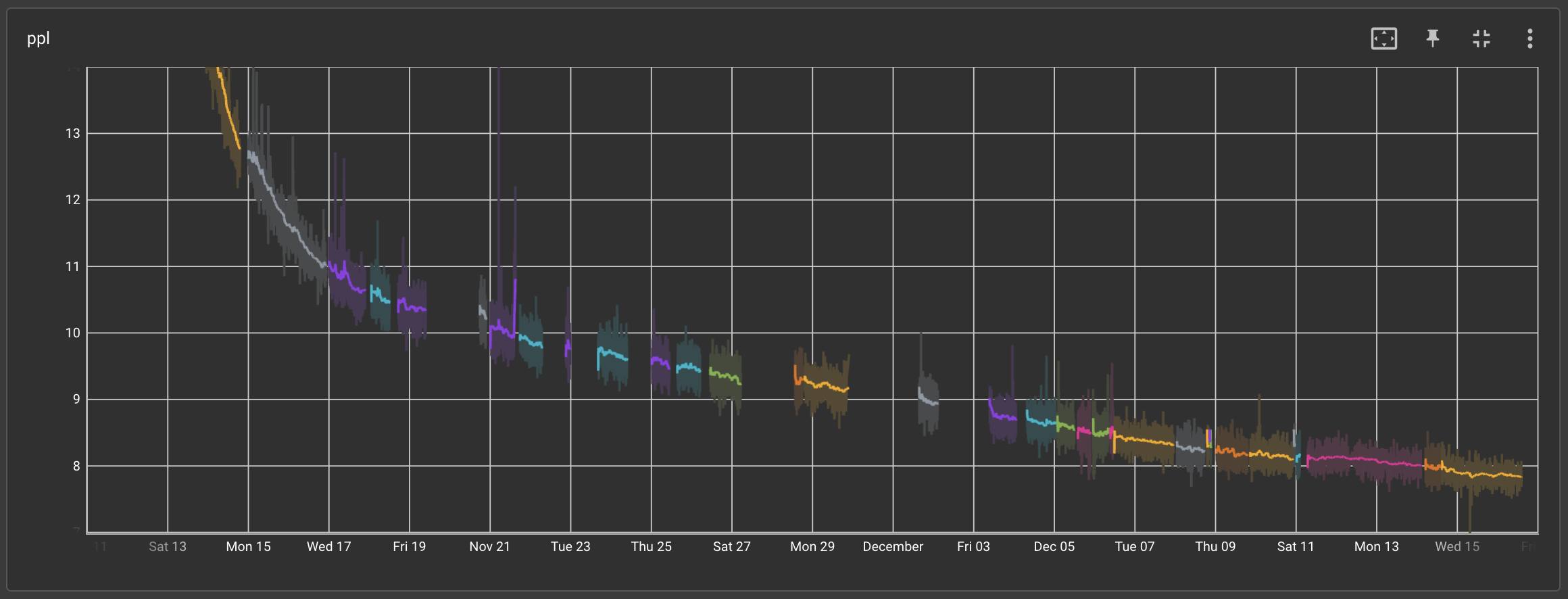1568x599 pixels.
Task: Click the Mon 15 x-axis tick label
Action: click(248, 546)
